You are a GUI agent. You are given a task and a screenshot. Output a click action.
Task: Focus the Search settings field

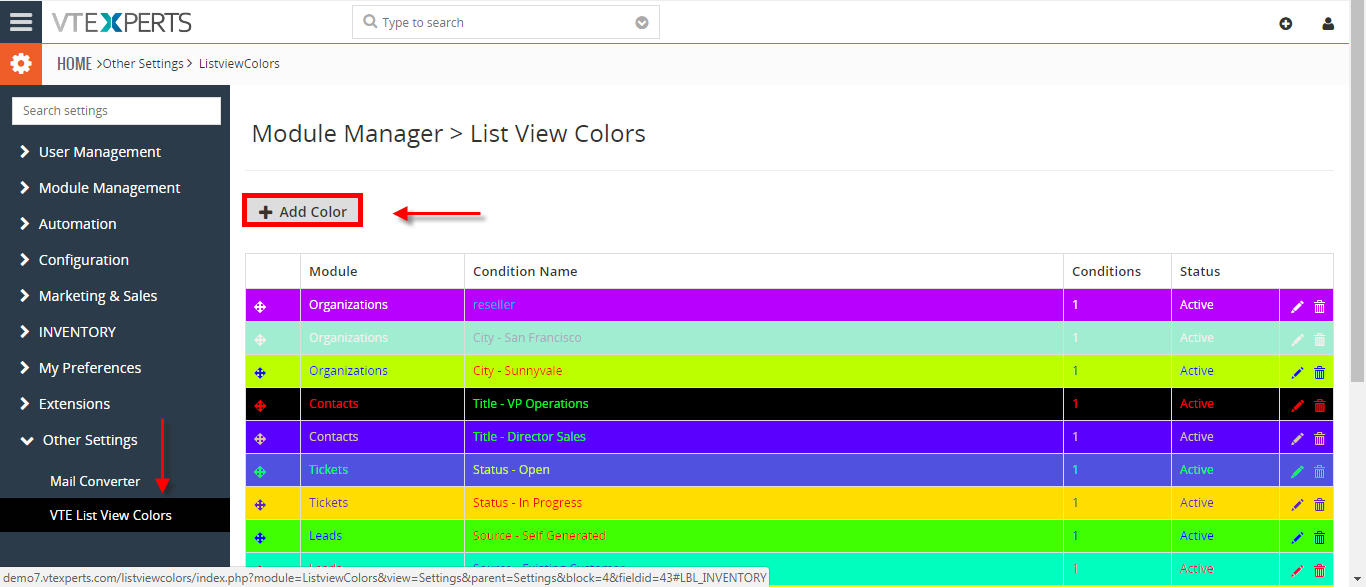116,111
